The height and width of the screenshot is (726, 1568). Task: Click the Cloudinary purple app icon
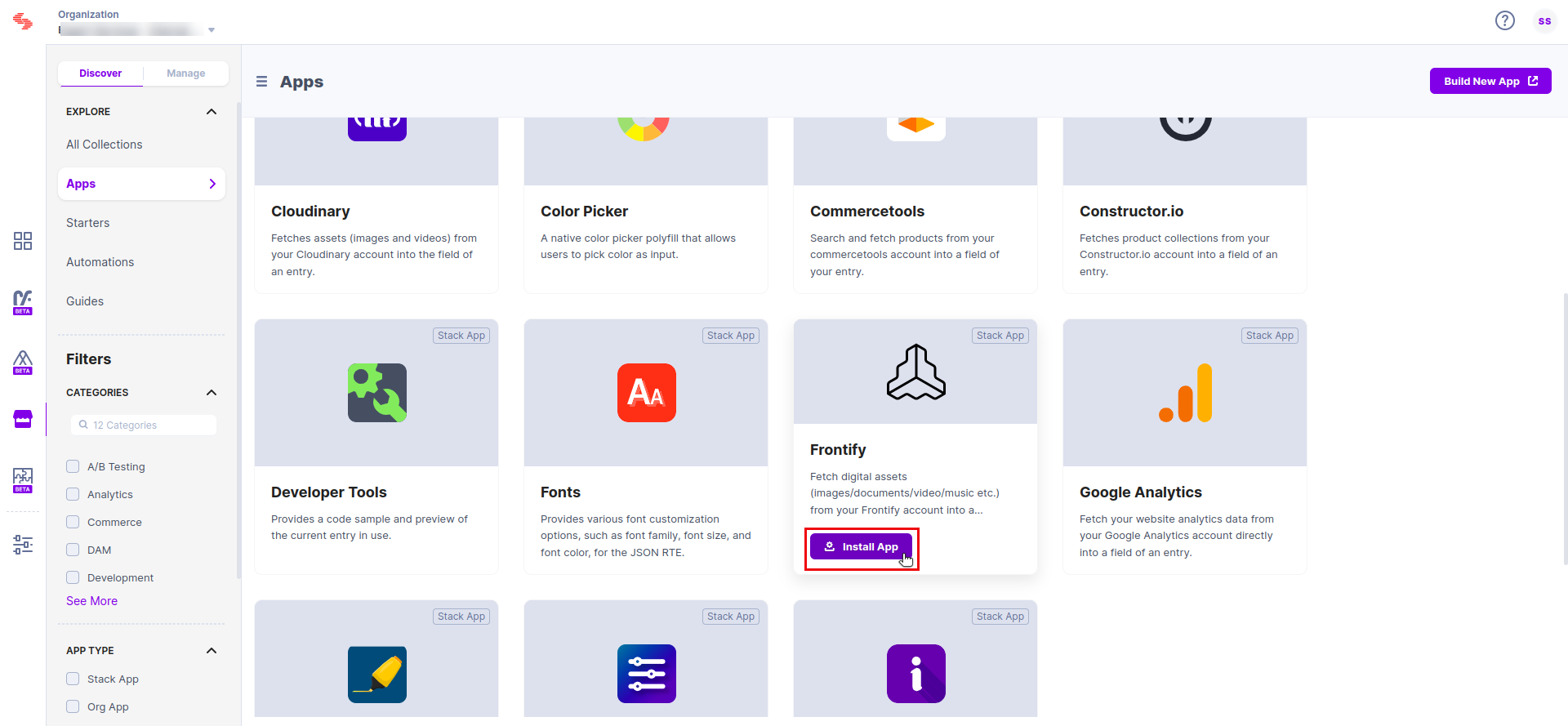[377, 129]
